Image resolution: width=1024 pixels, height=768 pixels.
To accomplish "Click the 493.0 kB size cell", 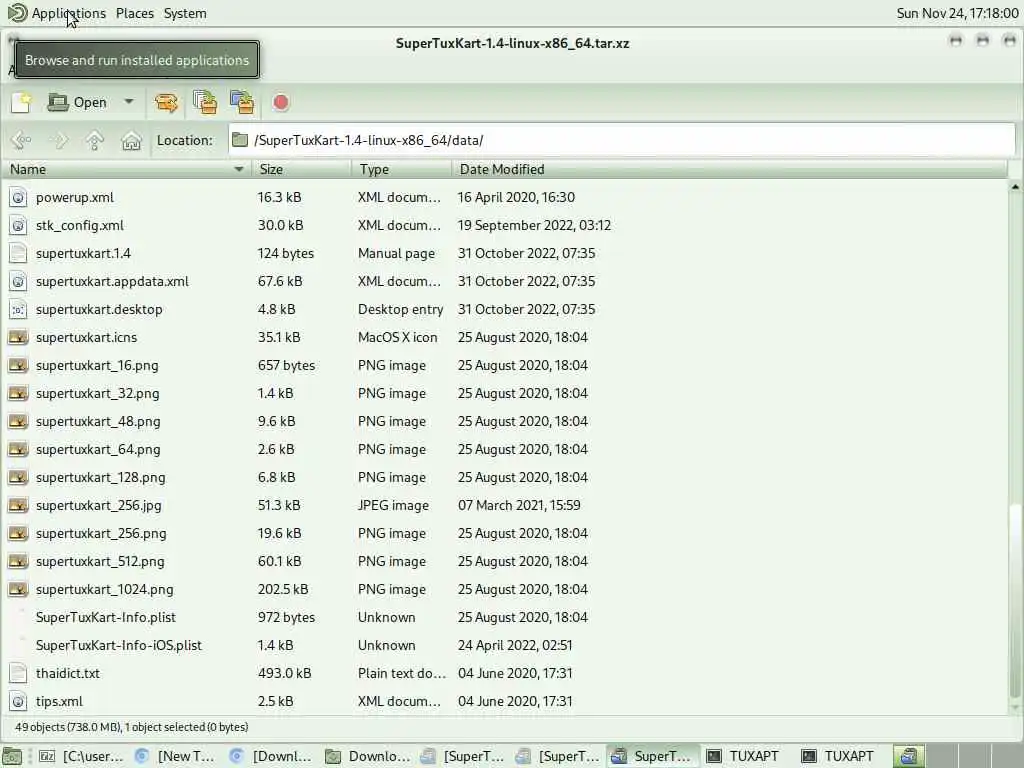I will point(285,673).
